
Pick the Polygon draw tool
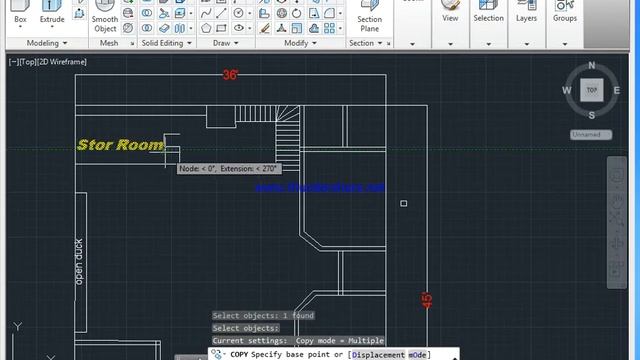(x=206, y=28)
